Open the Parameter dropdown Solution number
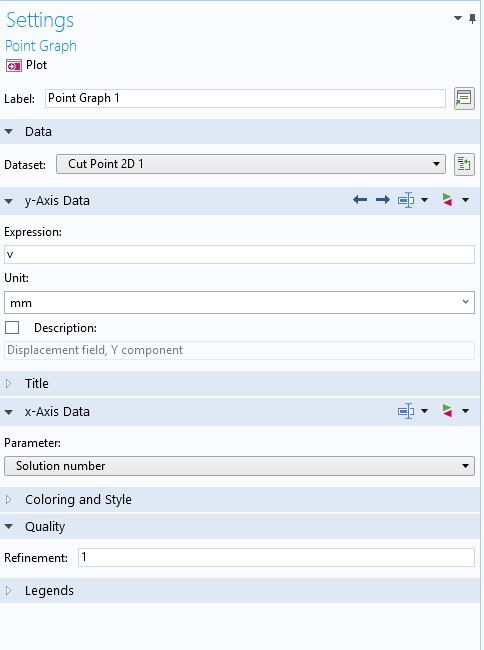 (239, 466)
